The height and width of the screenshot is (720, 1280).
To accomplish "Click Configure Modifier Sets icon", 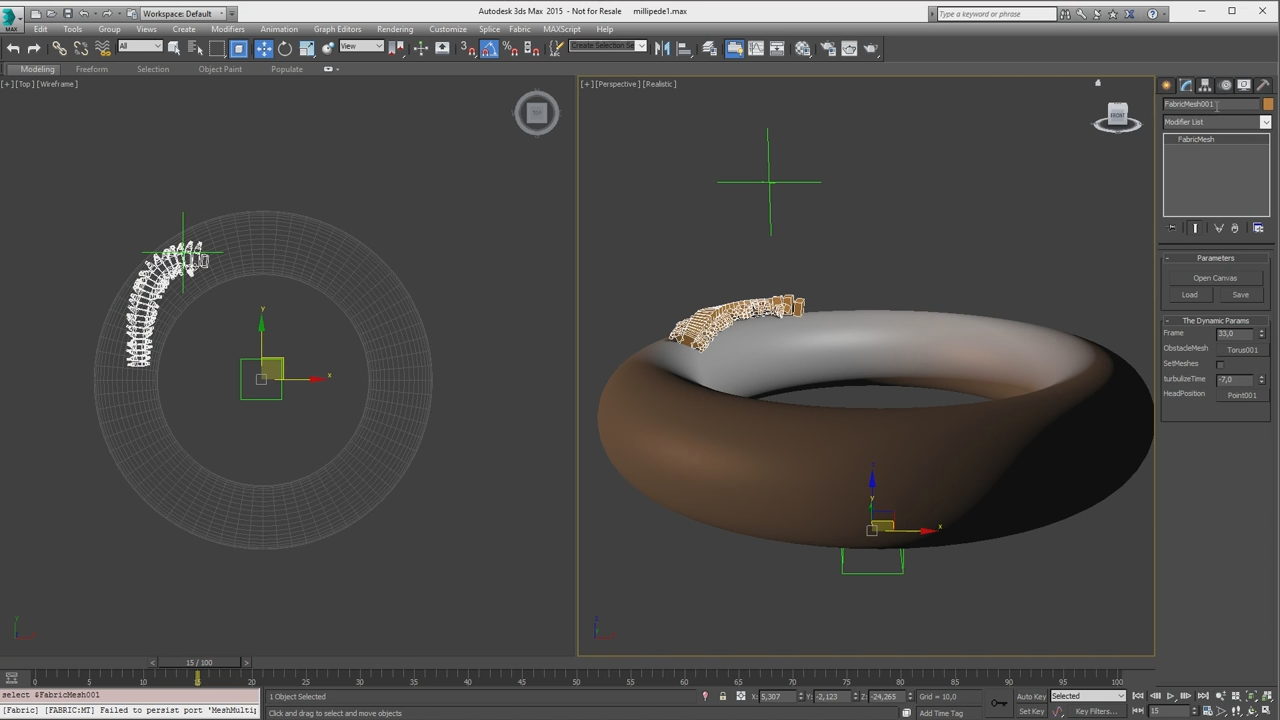I will [x=1258, y=228].
